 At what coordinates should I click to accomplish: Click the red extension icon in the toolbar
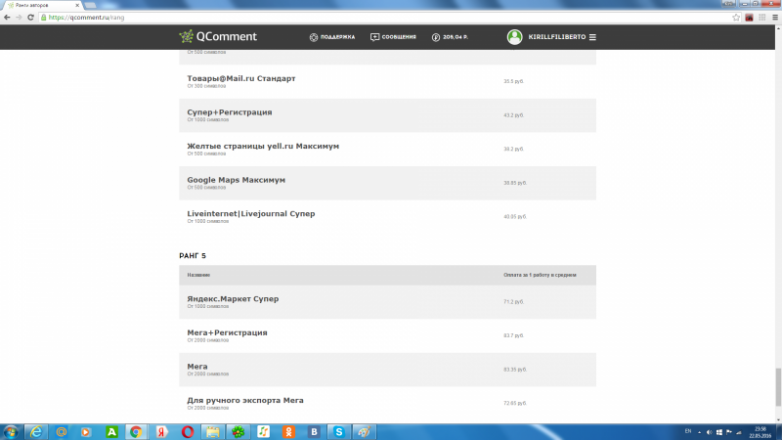749,17
